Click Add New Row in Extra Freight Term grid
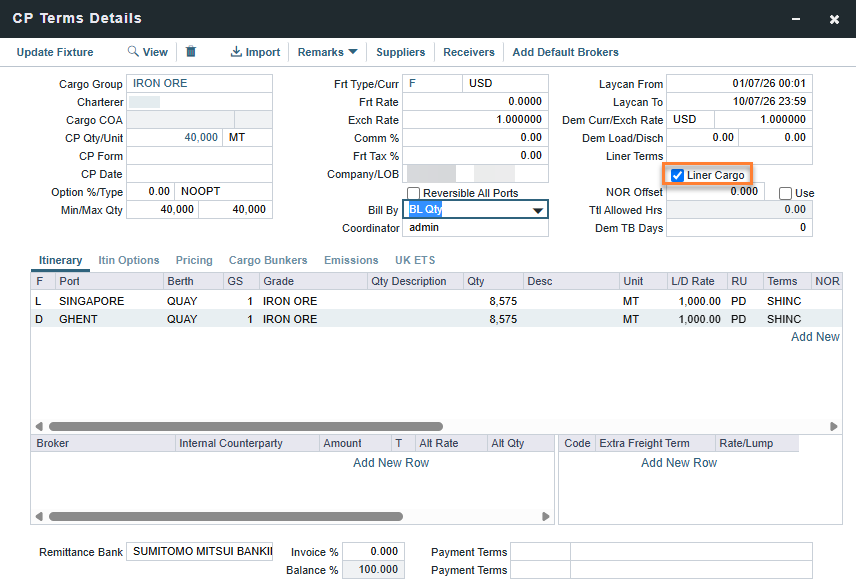 point(679,463)
